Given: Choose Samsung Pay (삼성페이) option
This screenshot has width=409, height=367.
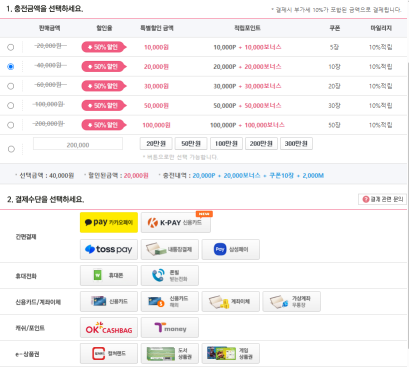Looking at the screenshot, I should tap(231, 249).
